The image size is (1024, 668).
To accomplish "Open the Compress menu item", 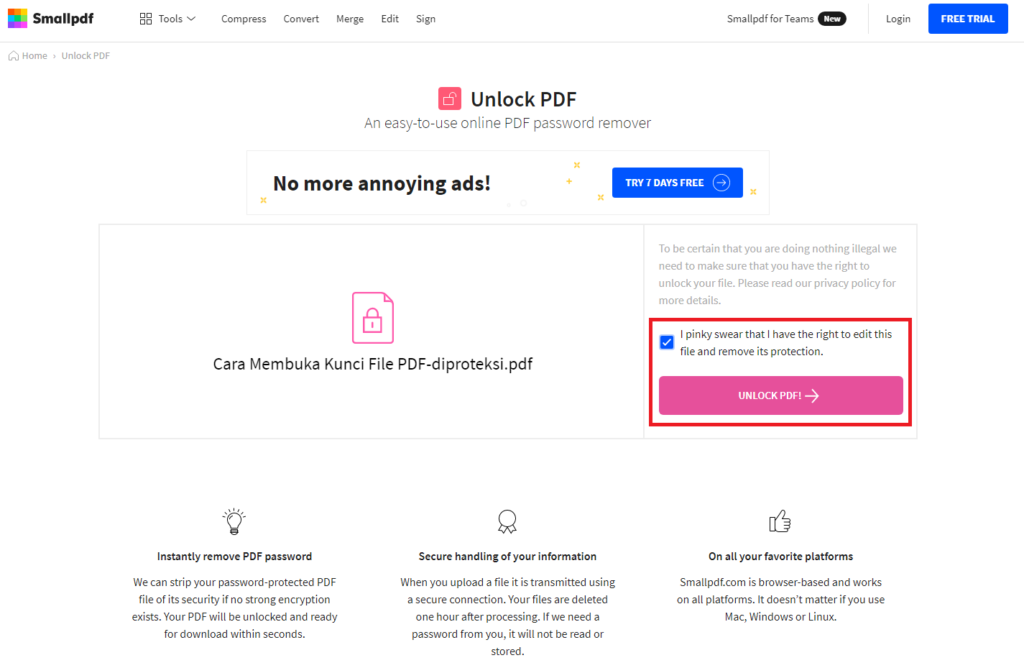I will (243, 18).
